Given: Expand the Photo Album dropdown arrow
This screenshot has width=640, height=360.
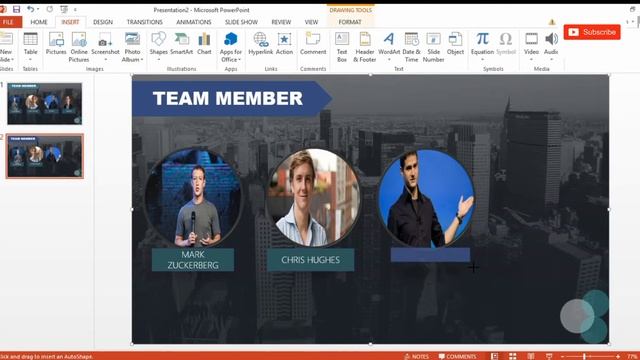Looking at the screenshot, I should tap(142, 60).
